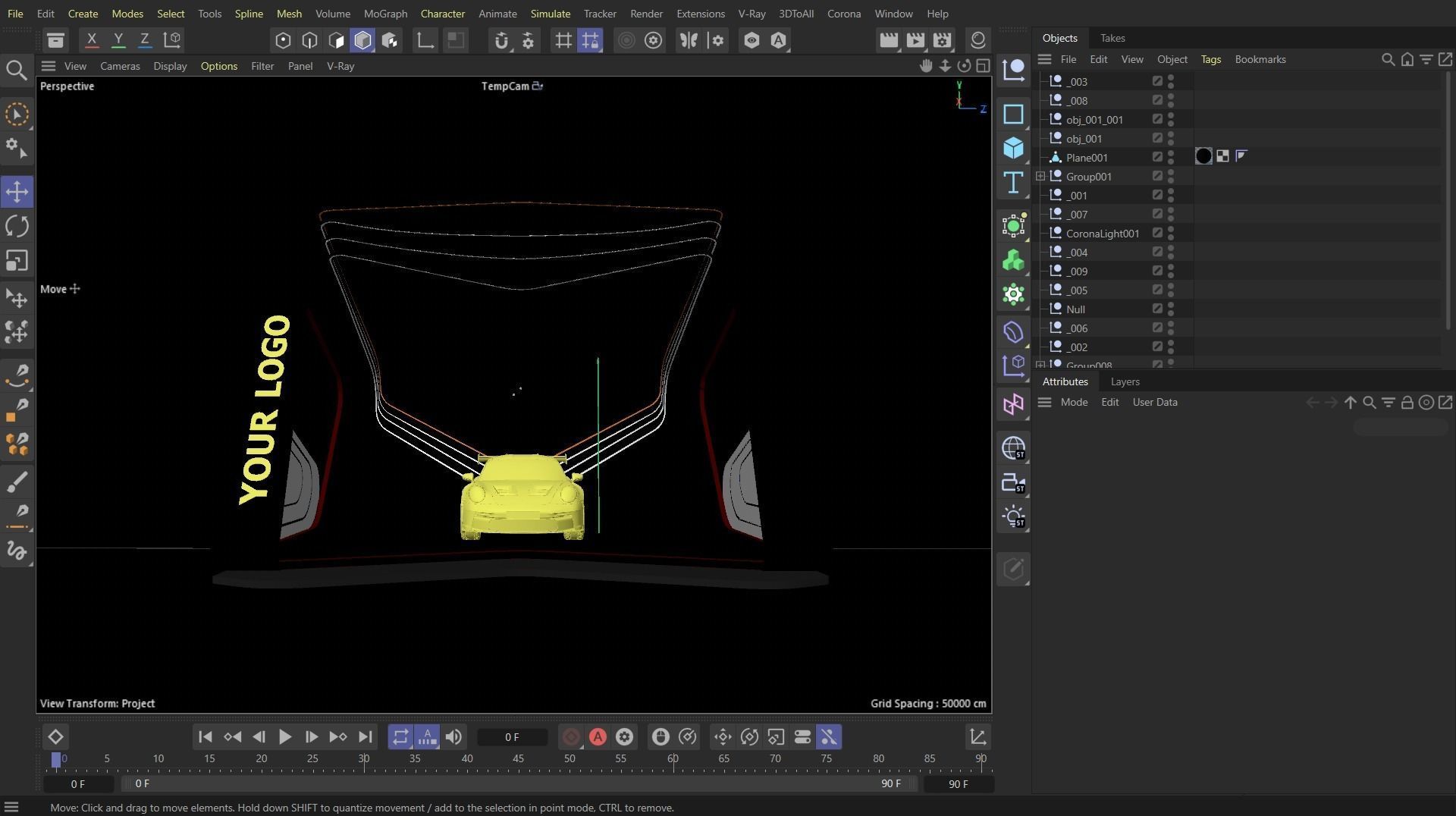Add a Text spline object
The height and width of the screenshot is (816, 1456).
tap(1014, 183)
